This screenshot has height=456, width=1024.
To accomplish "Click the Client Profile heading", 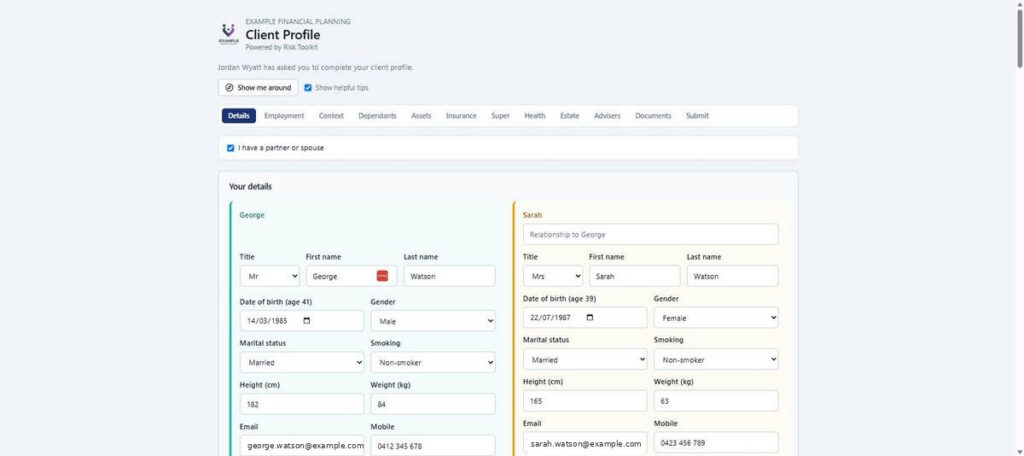I will coord(283,35).
